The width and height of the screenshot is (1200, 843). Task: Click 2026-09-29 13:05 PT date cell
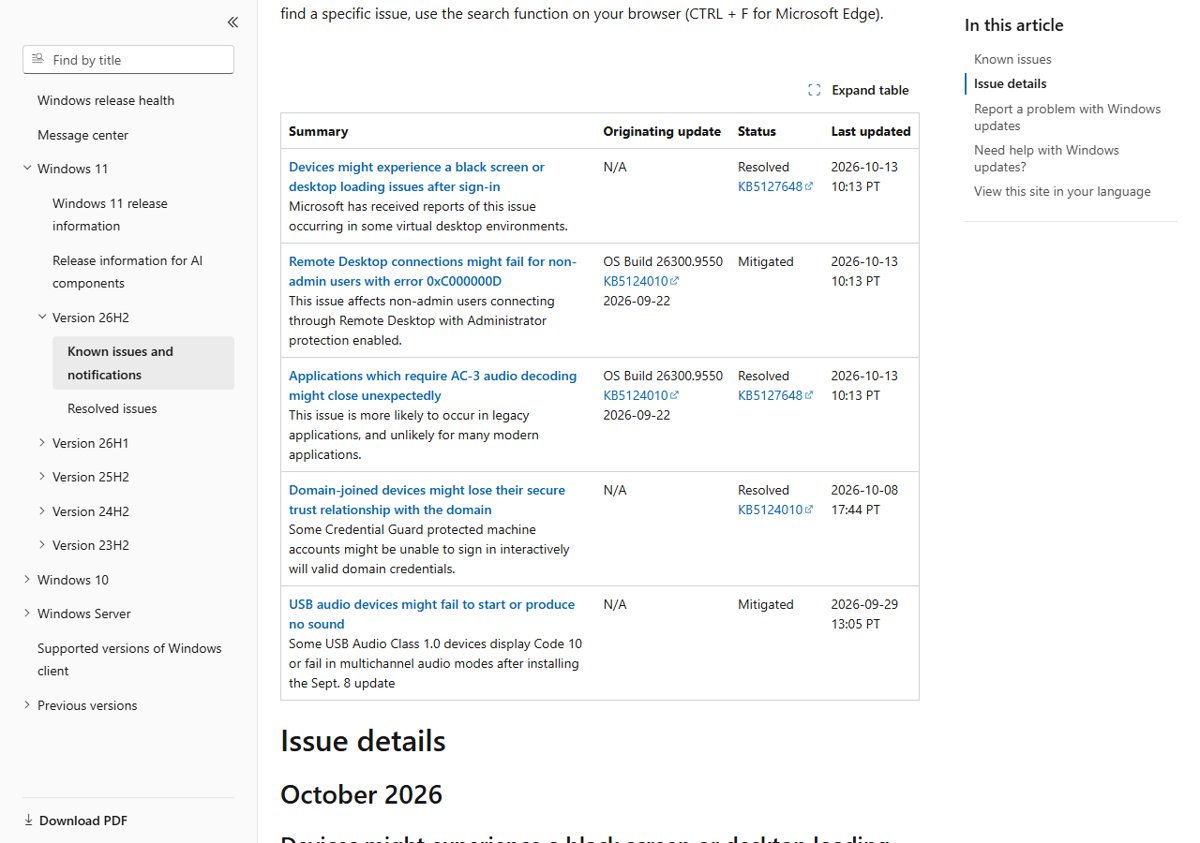865,614
